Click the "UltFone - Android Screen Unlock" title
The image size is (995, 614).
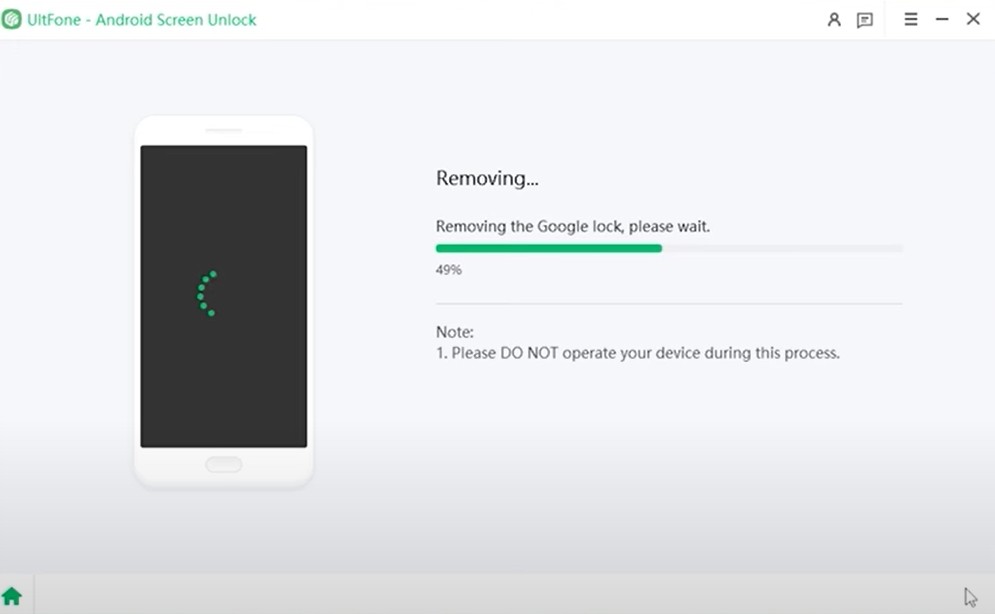142,19
